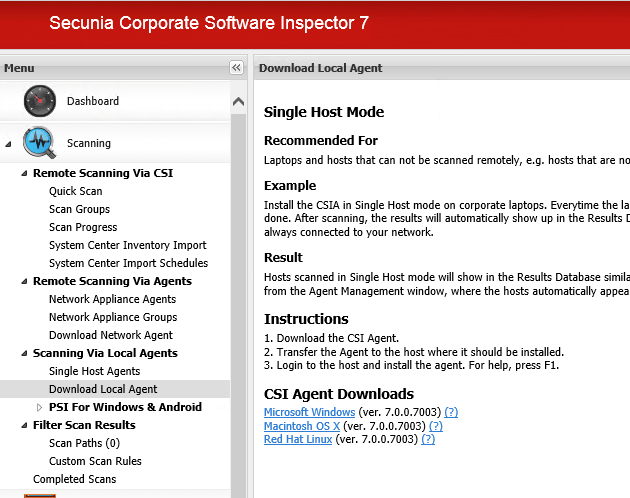630x498 pixels.
Task: Click the menu scrollbar up arrow
Action: [x=238, y=101]
